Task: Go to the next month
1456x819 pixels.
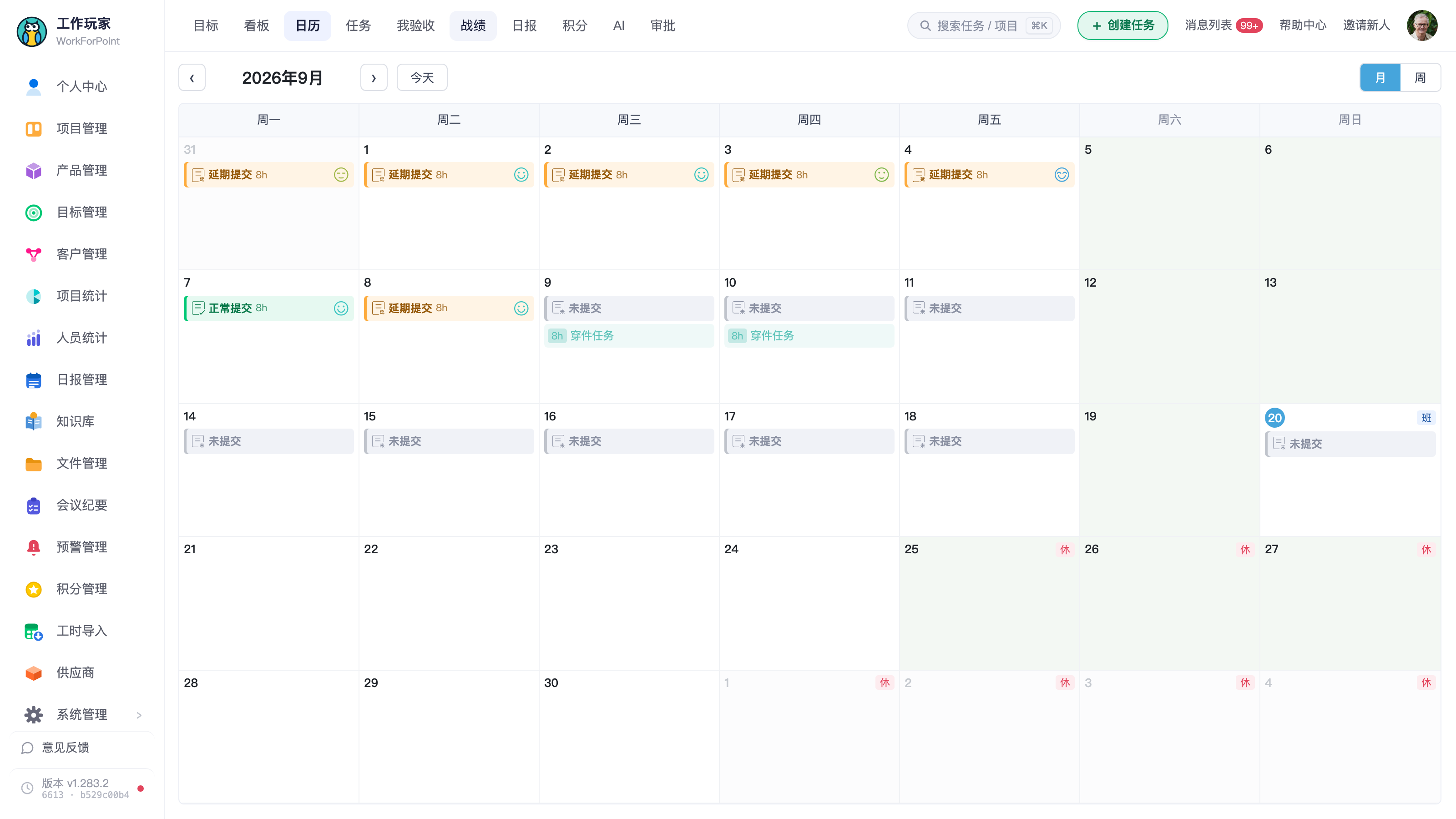Action: coord(374,77)
